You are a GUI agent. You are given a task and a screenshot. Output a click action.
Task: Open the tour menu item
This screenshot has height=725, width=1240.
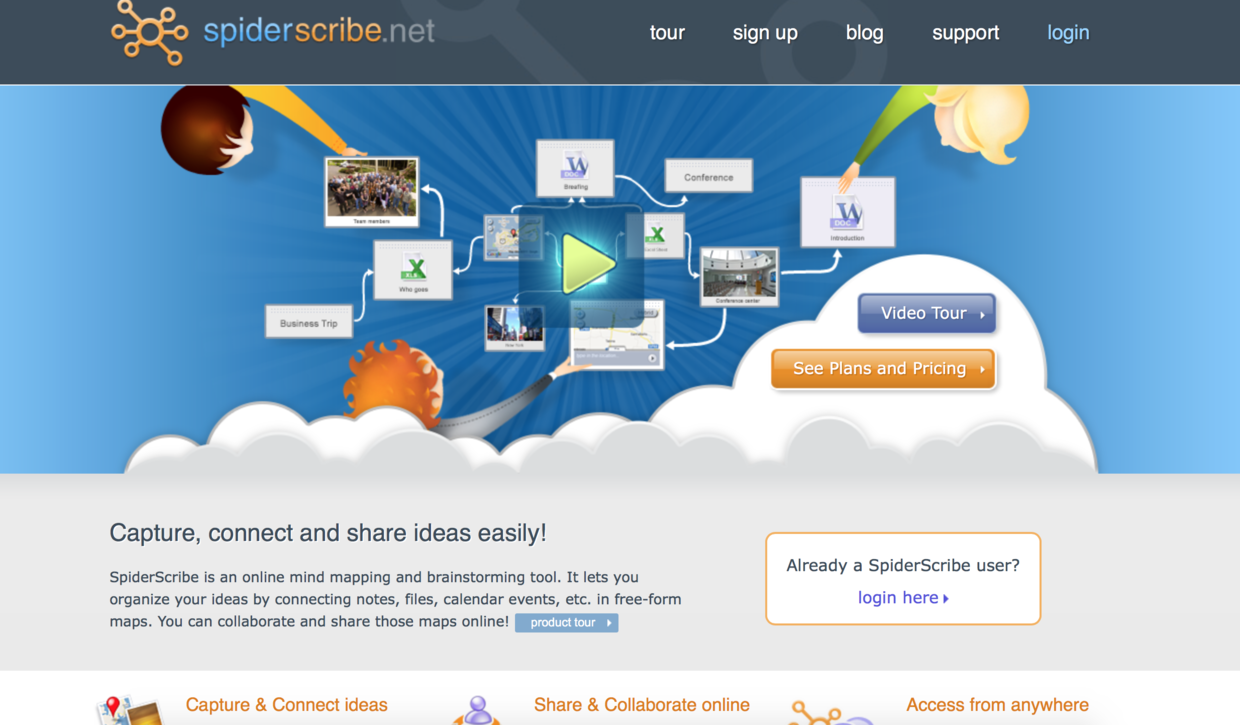667,33
